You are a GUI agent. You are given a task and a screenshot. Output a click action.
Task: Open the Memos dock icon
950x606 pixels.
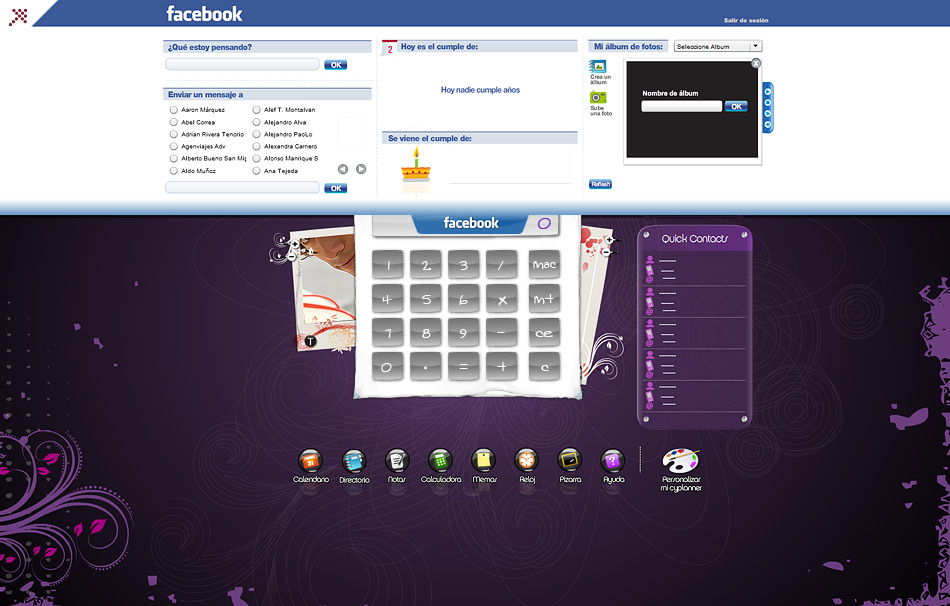pyautogui.click(x=483, y=461)
